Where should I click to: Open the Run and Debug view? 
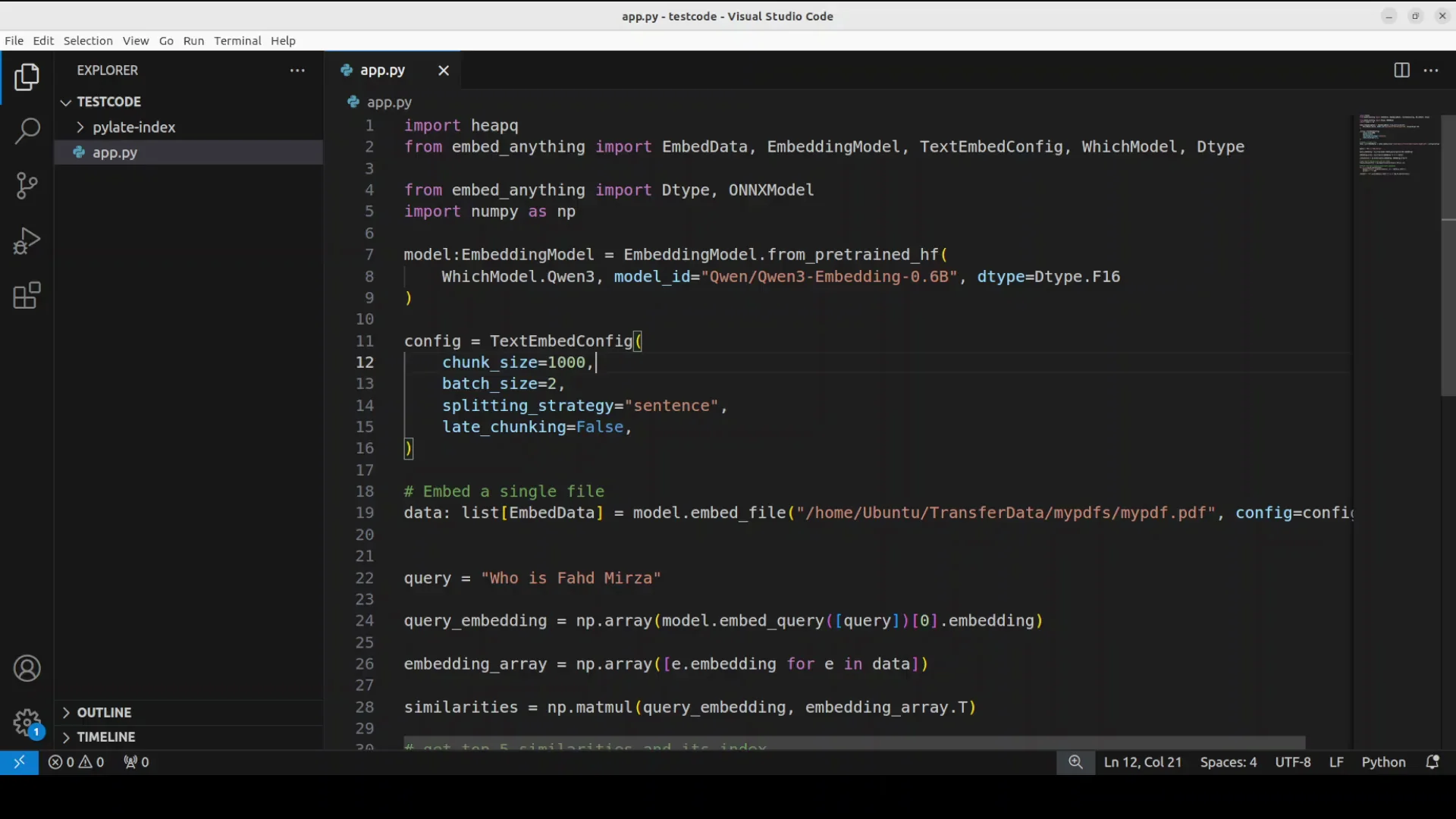(x=27, y=241)
